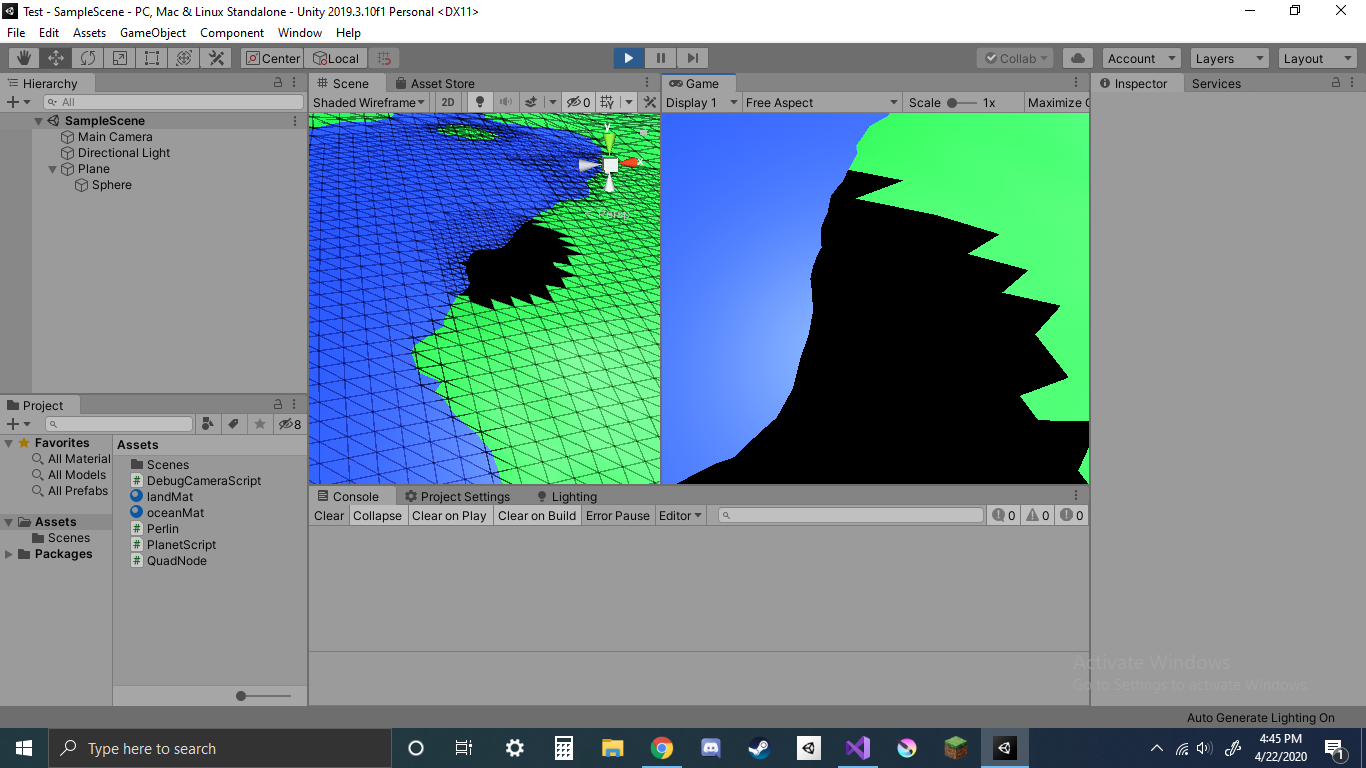Select PlanetScript asset
The width and height of the screenshot is (1366, 768).
coord(174,545)
